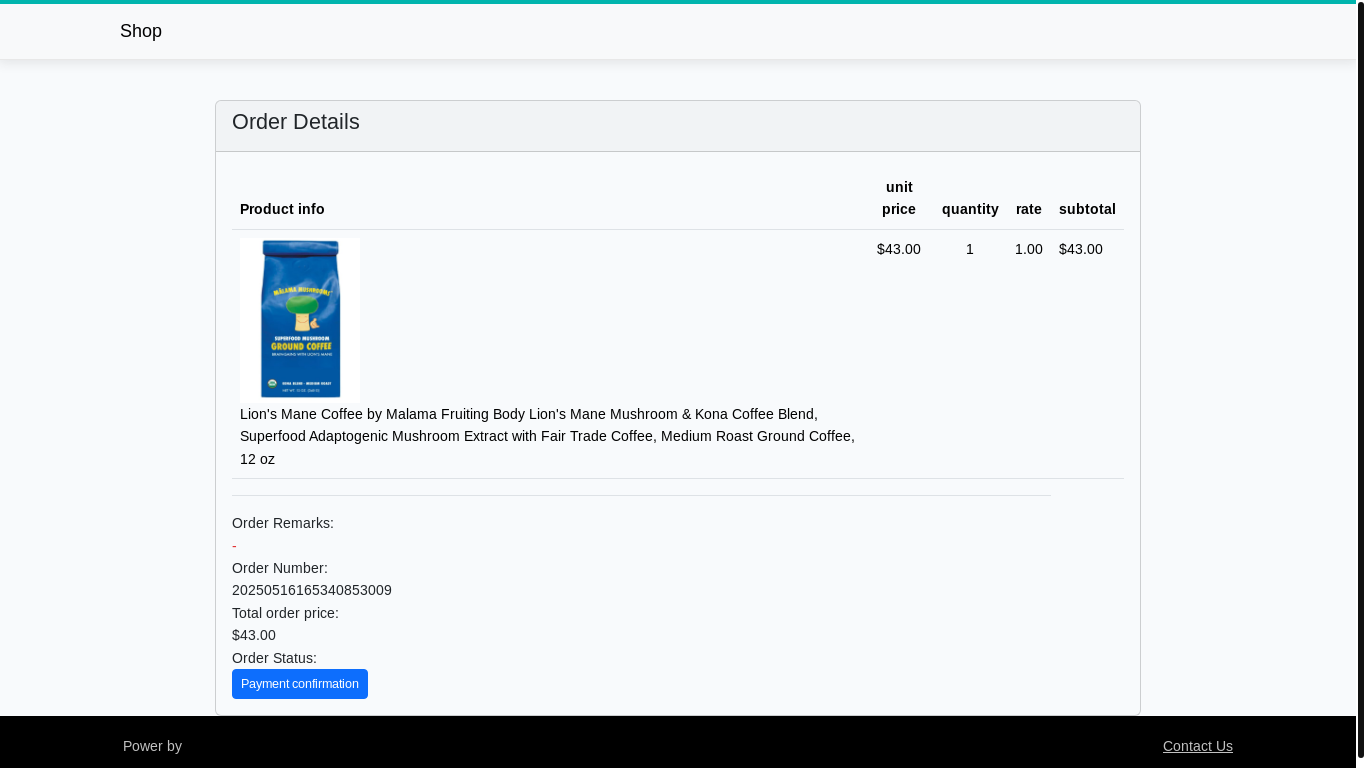Open the Contact Us footer link

coord(1198,746)
